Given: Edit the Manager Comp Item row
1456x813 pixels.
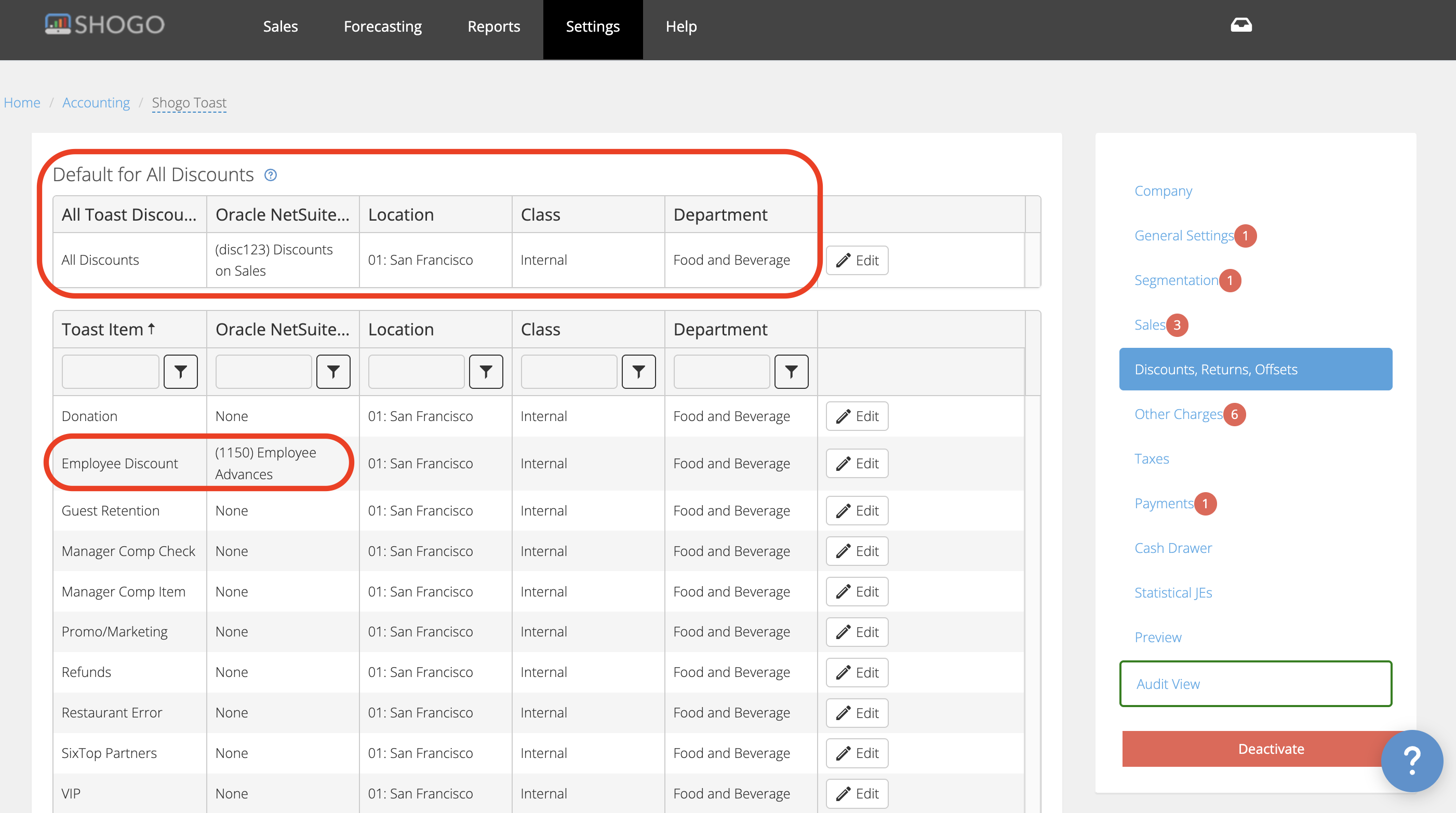Looking at the screenshot, I should pyautogui.click(x=857, y=591).
